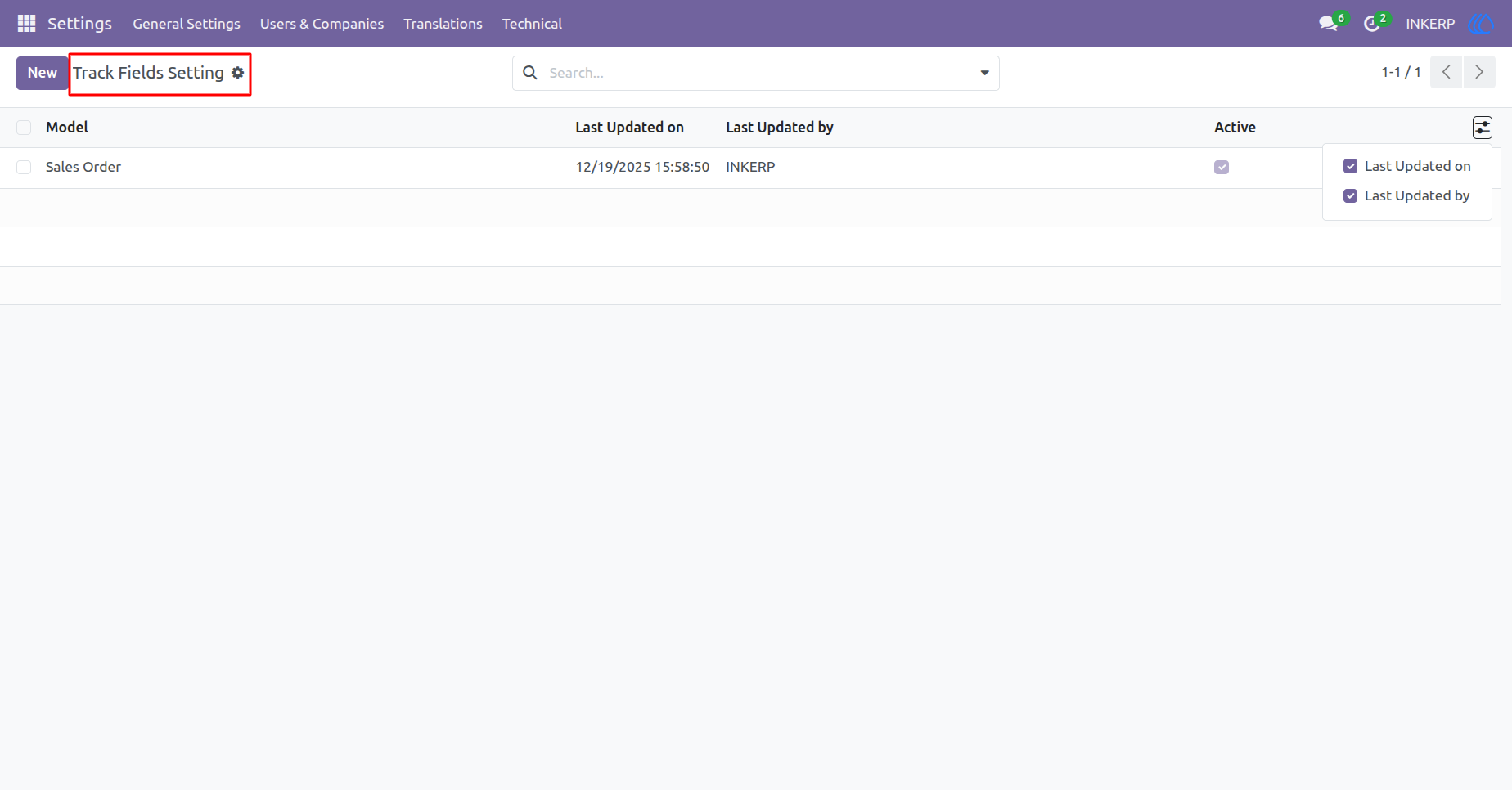Click the date 12/19/2025 15:58:50 cell
The image size is (1512, 790).
[x=642, y=167]
